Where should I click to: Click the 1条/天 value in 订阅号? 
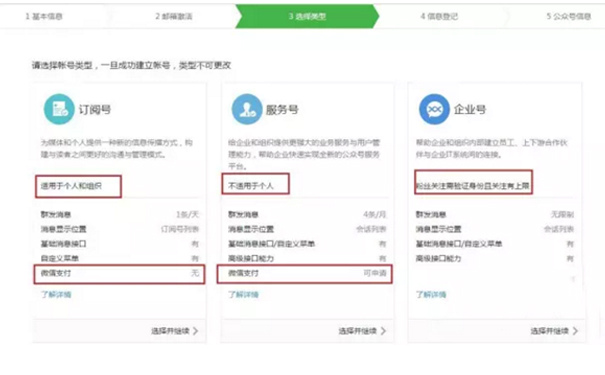(188, 215)
